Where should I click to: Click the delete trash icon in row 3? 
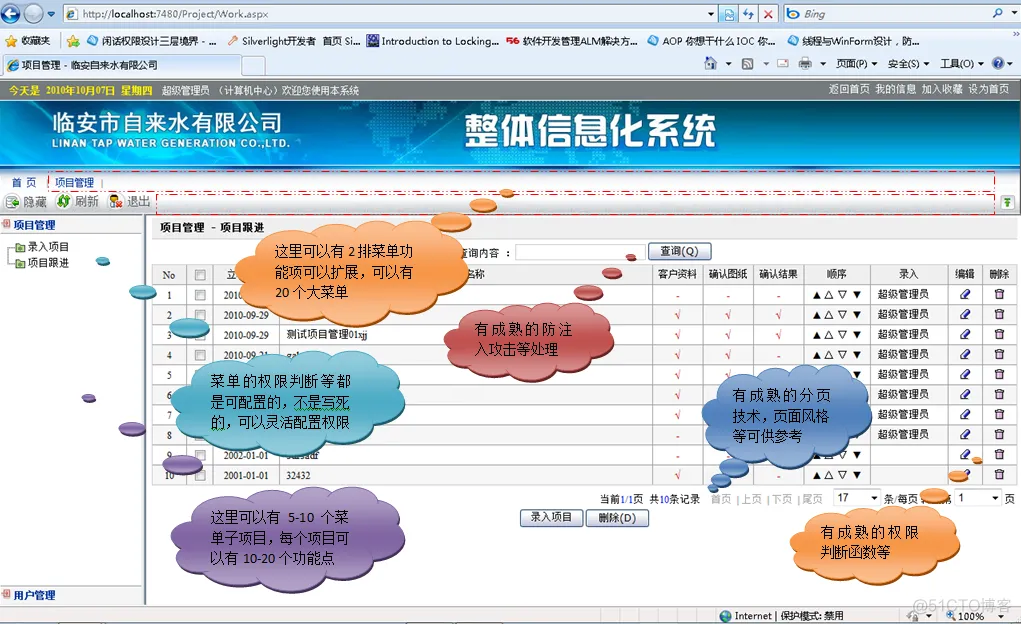(1000, 334)
